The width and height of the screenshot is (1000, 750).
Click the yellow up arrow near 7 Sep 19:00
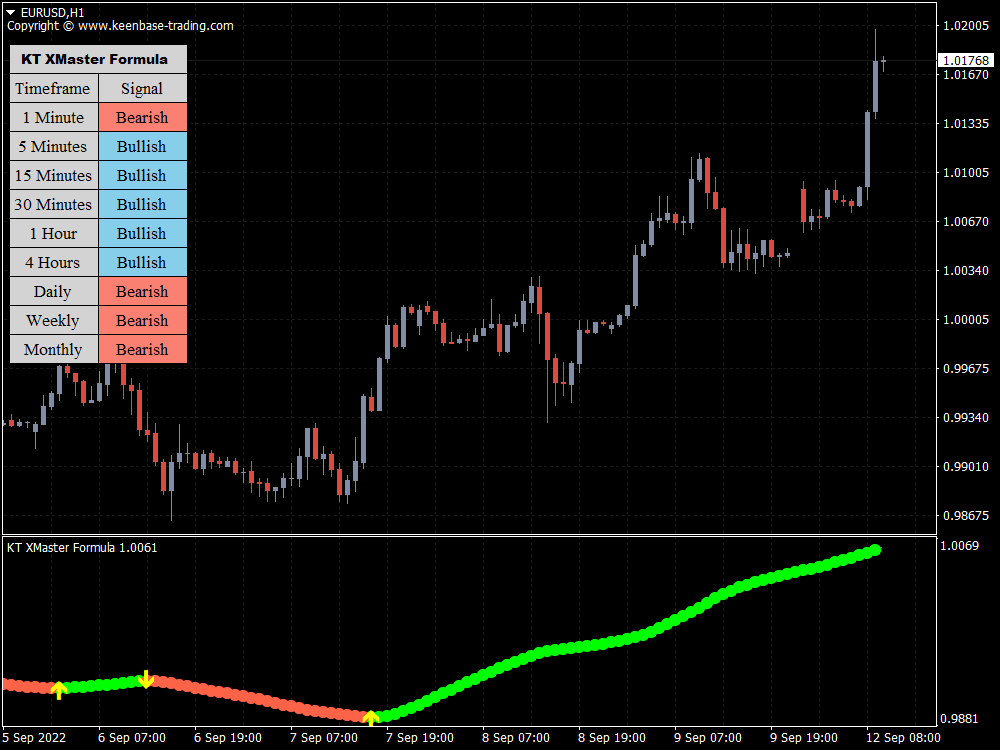[371, 719]
